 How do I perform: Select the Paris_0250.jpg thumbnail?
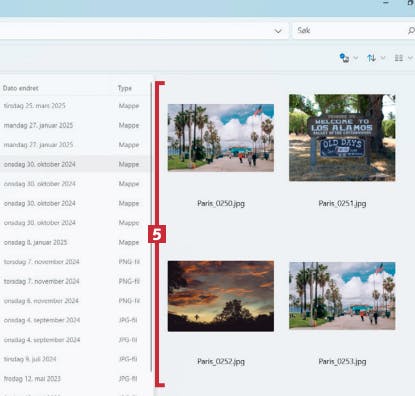pos(221,138)
